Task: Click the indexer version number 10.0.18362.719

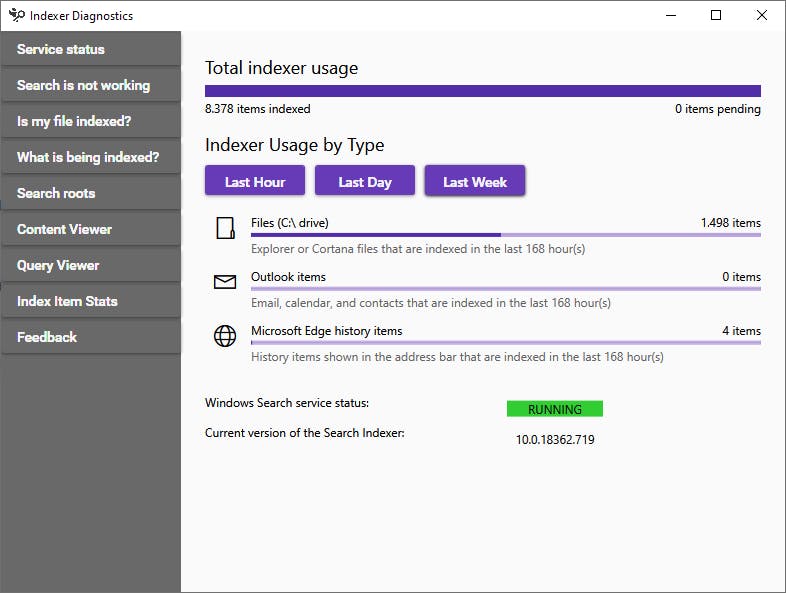Action: tap(555, 439)
